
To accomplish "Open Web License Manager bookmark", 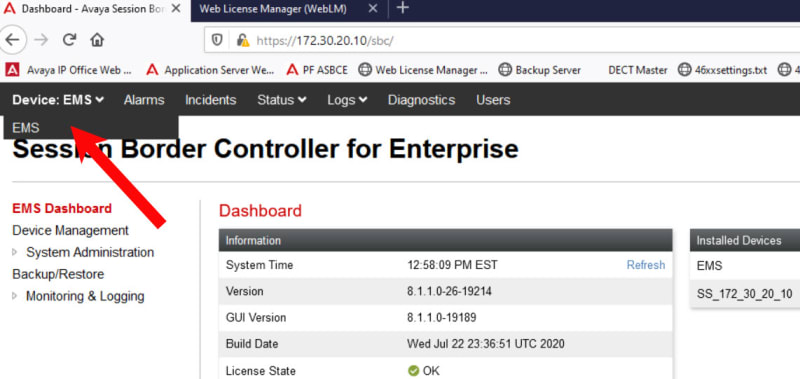I will [x=423, y=70].
